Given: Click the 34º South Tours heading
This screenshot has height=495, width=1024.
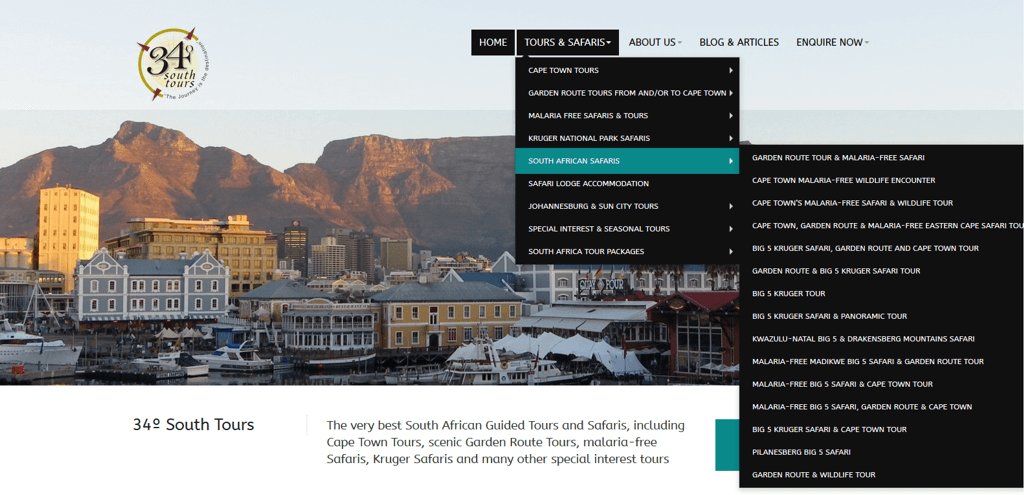Looking at the screenshot, I should (193, 424).
